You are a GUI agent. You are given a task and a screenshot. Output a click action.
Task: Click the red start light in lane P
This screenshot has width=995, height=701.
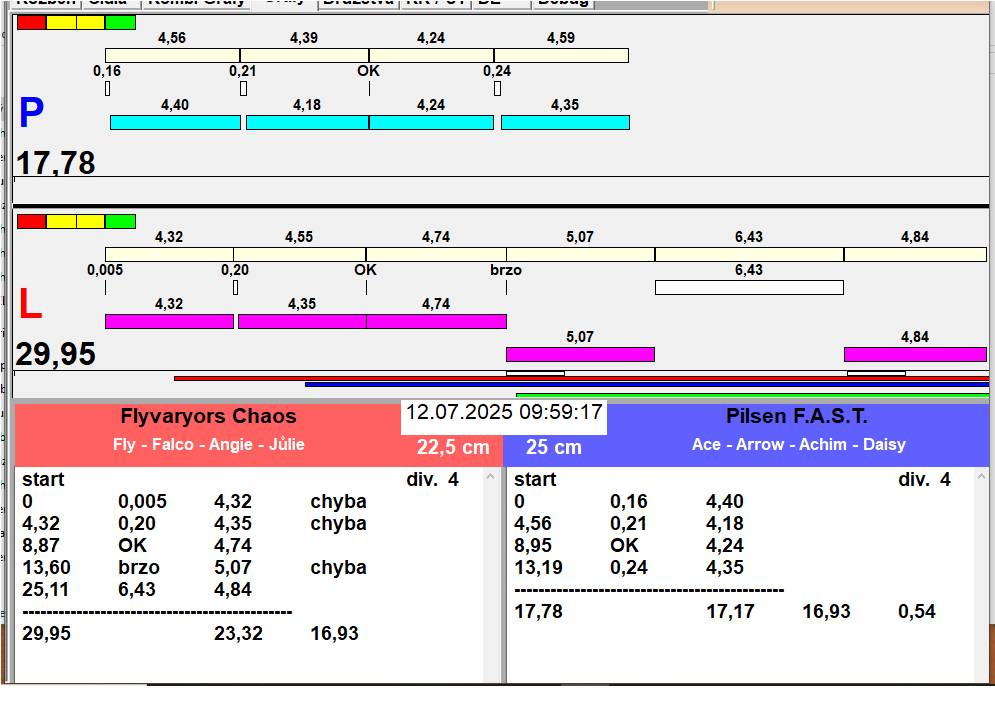coord(31,22)
